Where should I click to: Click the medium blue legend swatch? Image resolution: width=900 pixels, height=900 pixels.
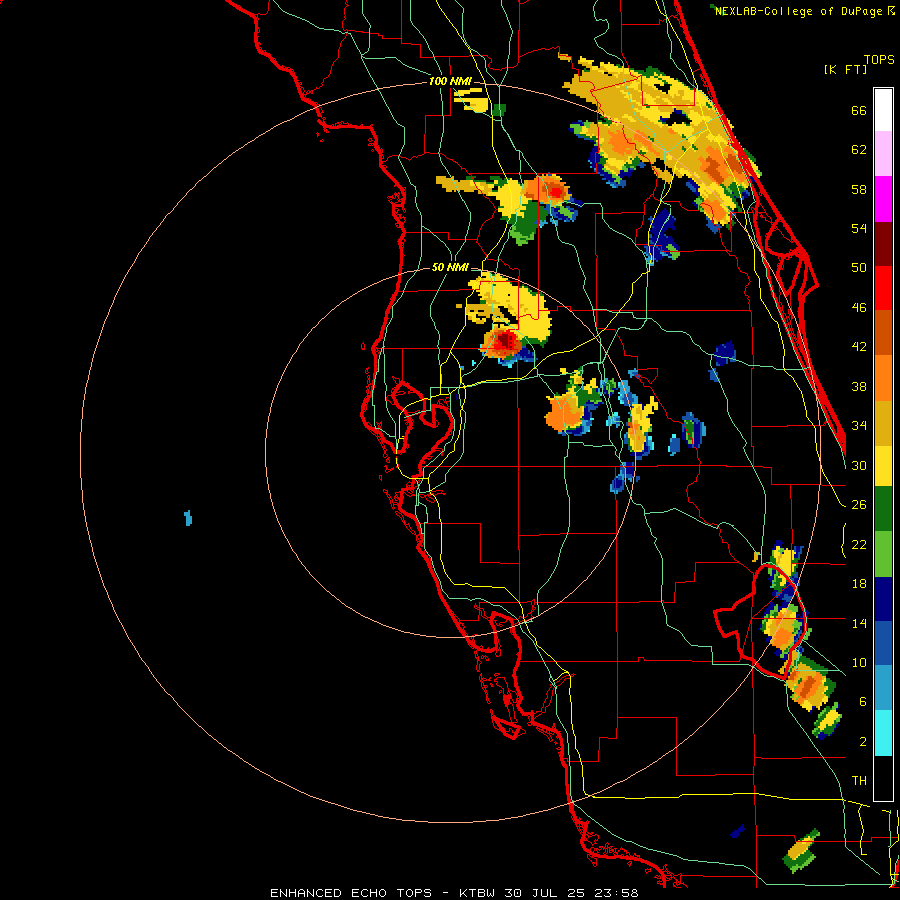[883, 643]
